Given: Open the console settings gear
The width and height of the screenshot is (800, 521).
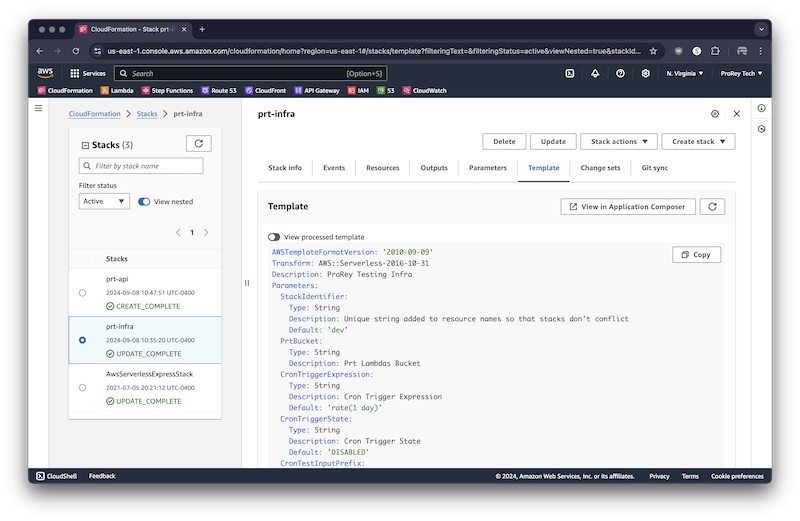Looking at the screenshot, I should pyautogui.click(x=645, y=73).
